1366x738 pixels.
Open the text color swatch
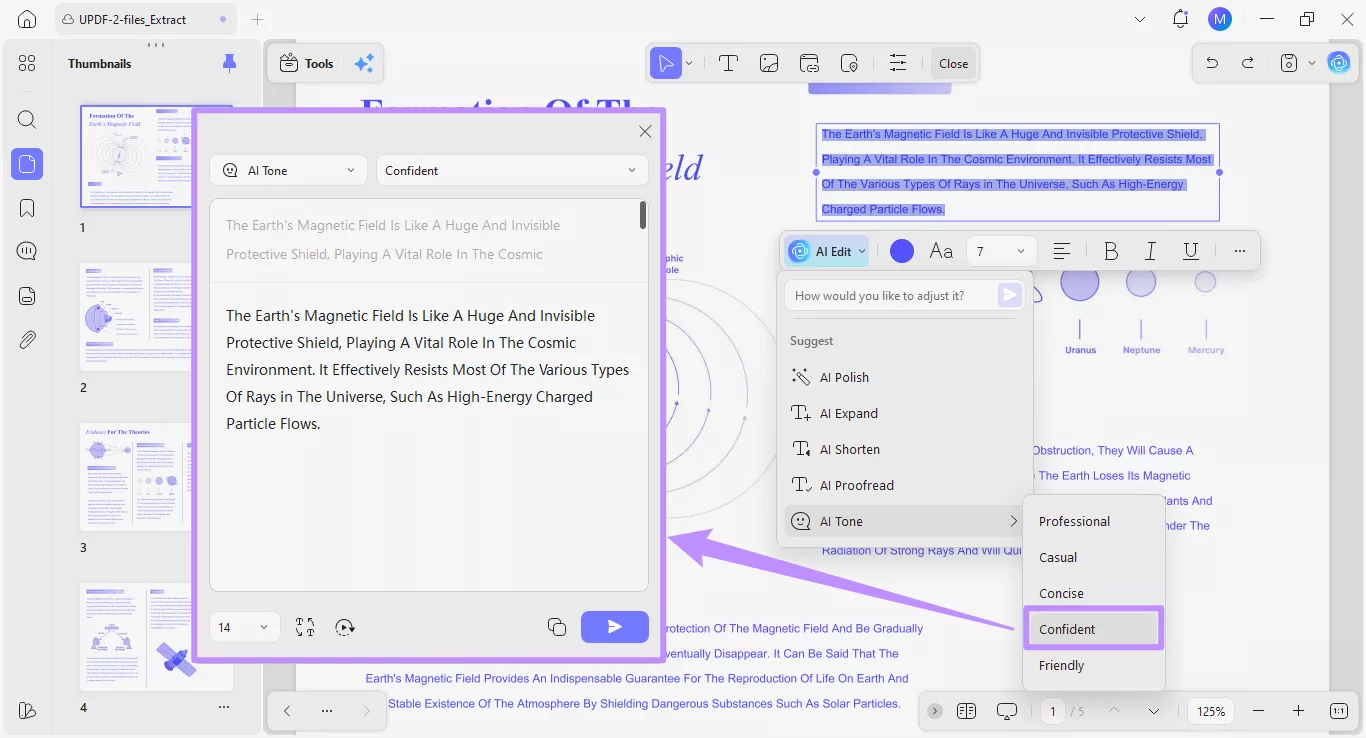[x=902, y=251]
